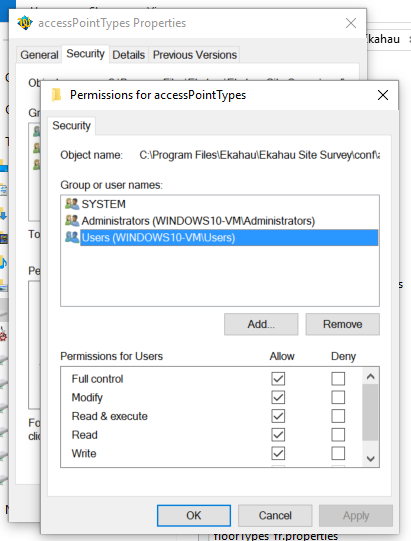Select Security tab in Properties window
411x541 pixels.
tap(85, 54)
